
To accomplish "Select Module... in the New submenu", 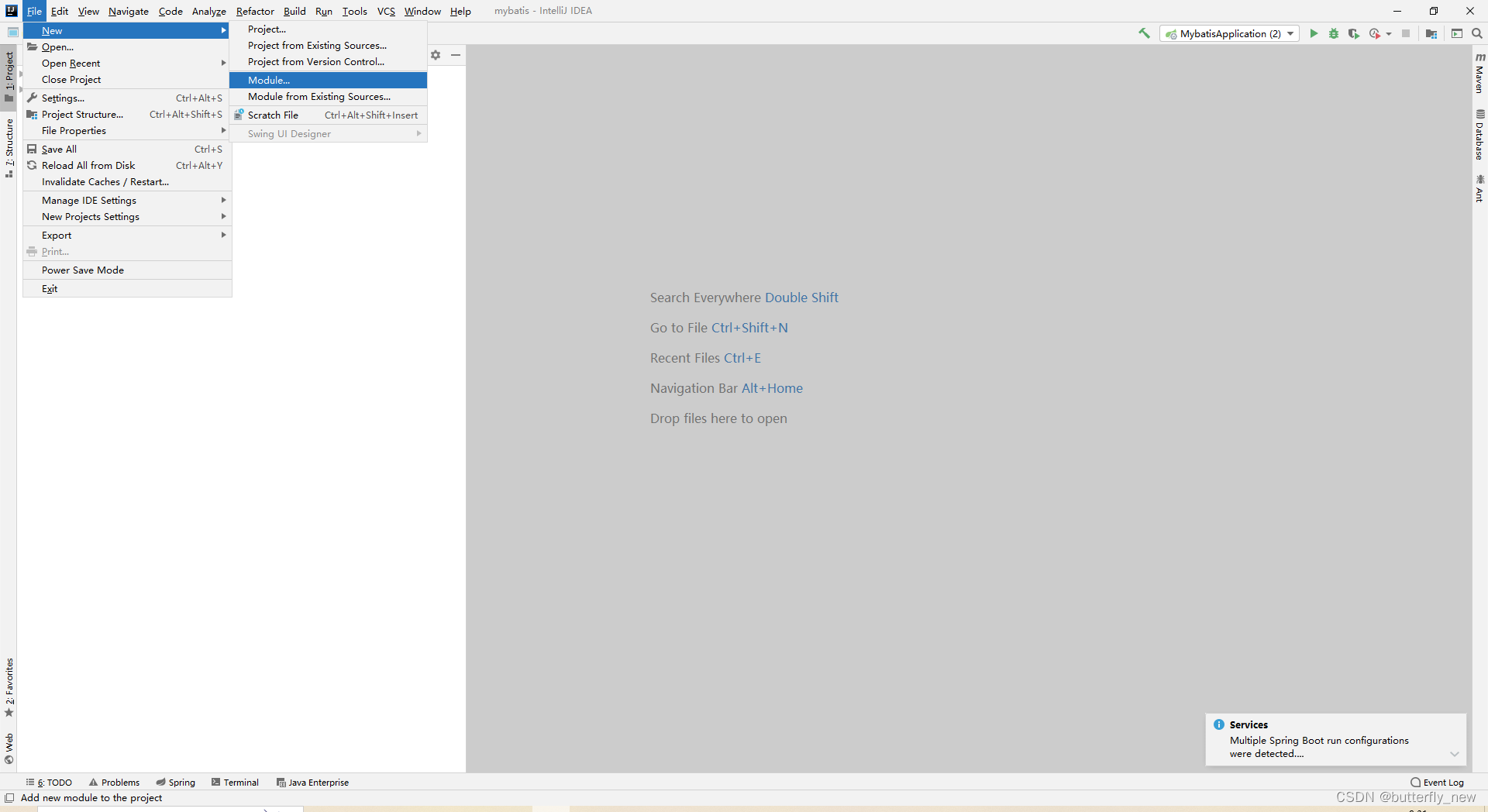I will coord(328,80).
